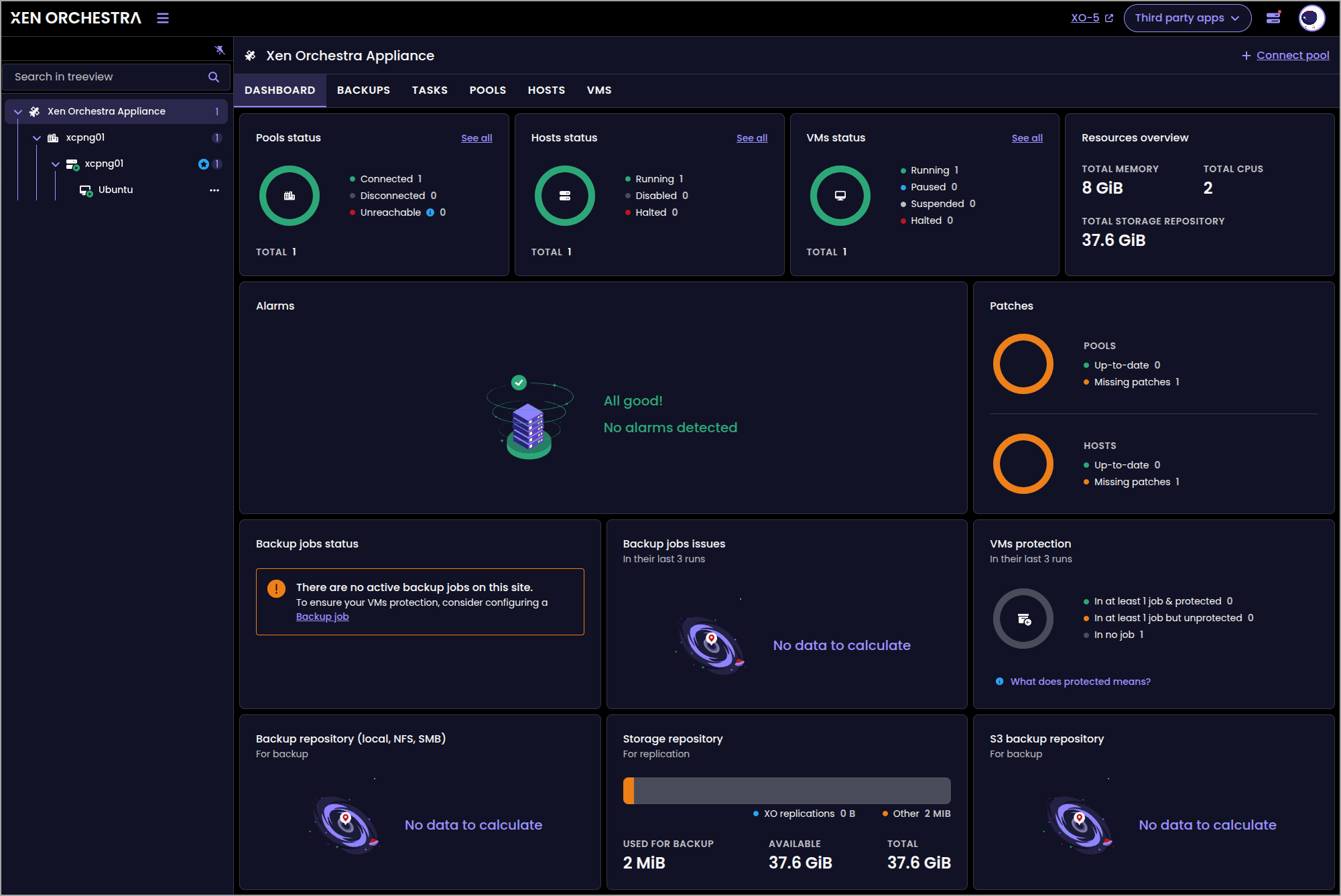
Task: Click the storage repository usage bar
Action: coord(787,791)
